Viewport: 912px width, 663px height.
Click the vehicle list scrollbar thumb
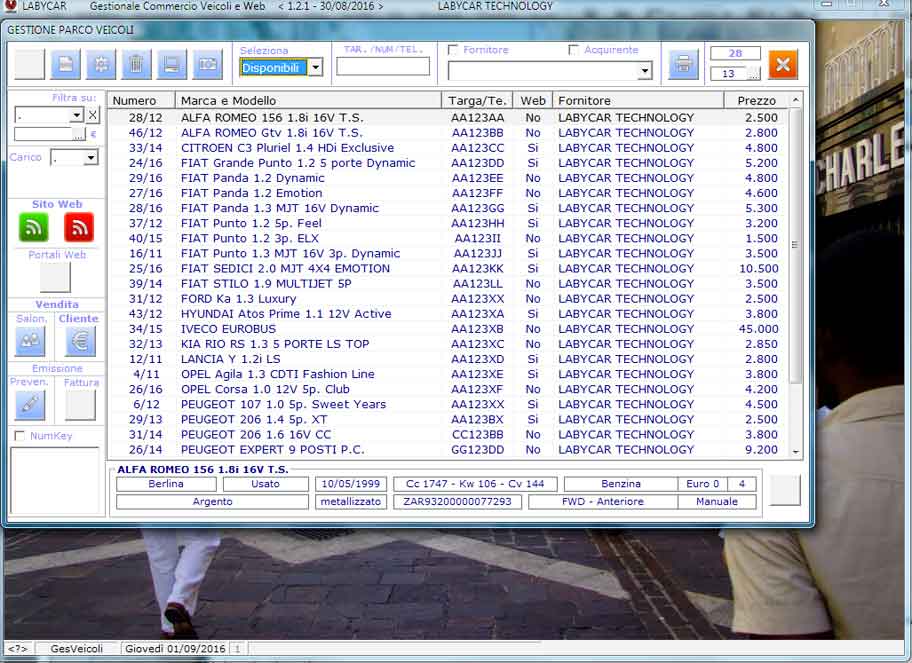coord(795,245)
